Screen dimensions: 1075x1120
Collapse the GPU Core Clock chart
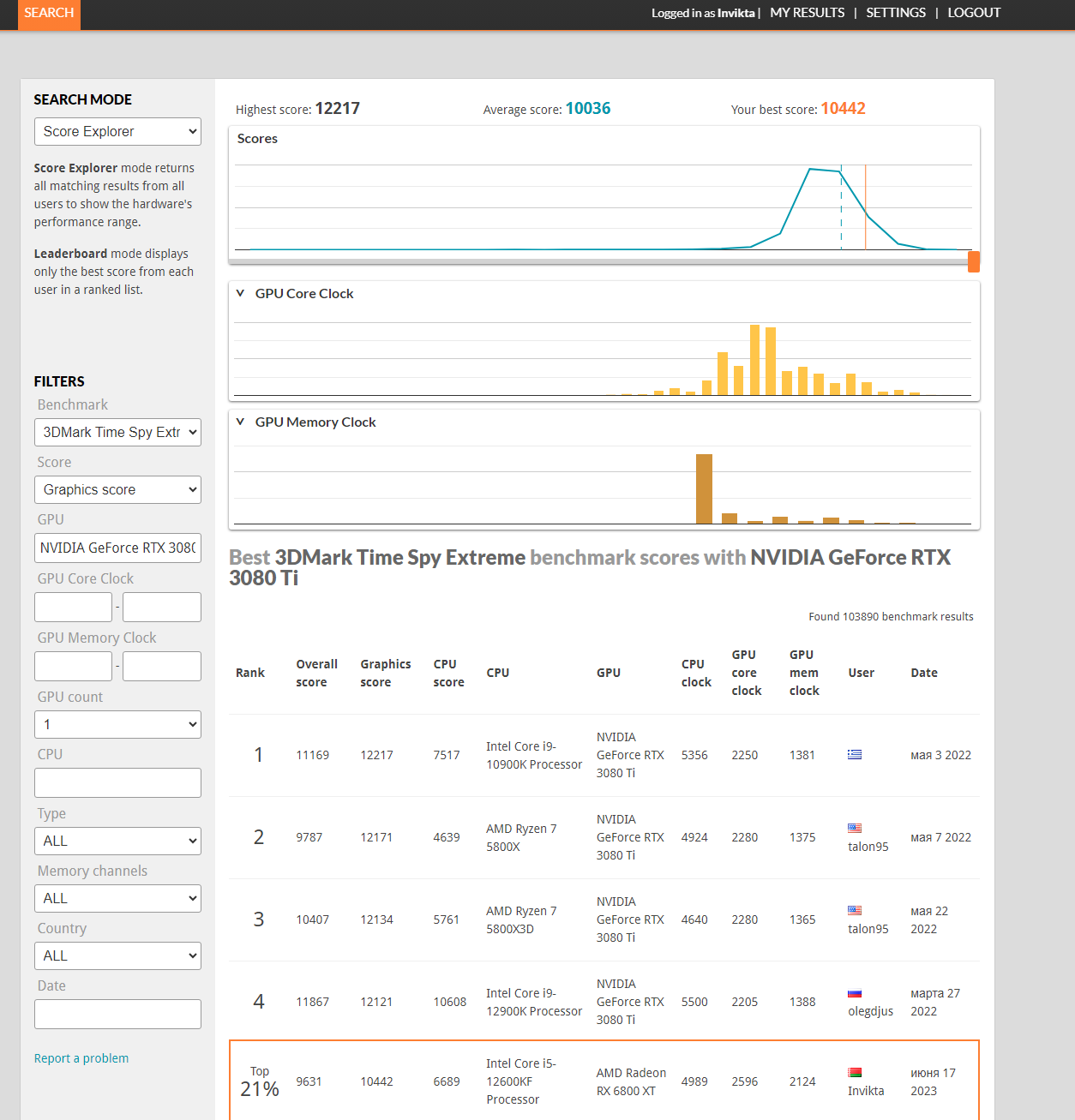pos(240,293)
